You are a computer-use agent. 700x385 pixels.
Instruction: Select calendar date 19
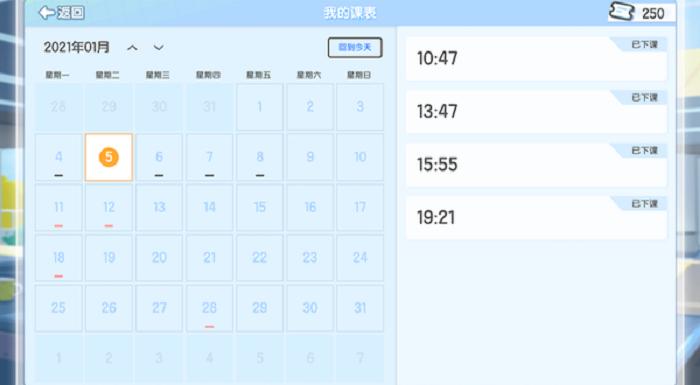point(109,258)
